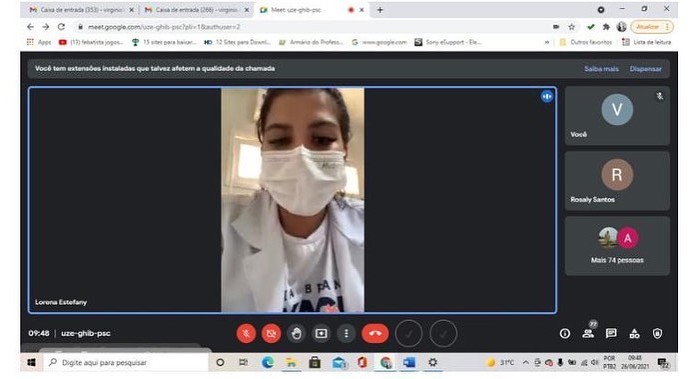Image resolution: width=692 pixels, height=379 pixels.
Task: Open the chat panel icon
Action: click(x=611, y=333)
